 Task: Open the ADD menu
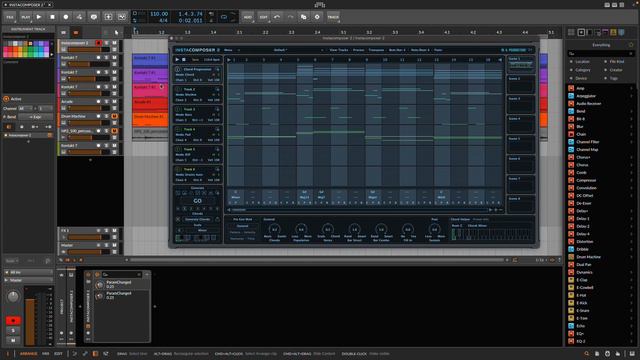pos(247,17)
